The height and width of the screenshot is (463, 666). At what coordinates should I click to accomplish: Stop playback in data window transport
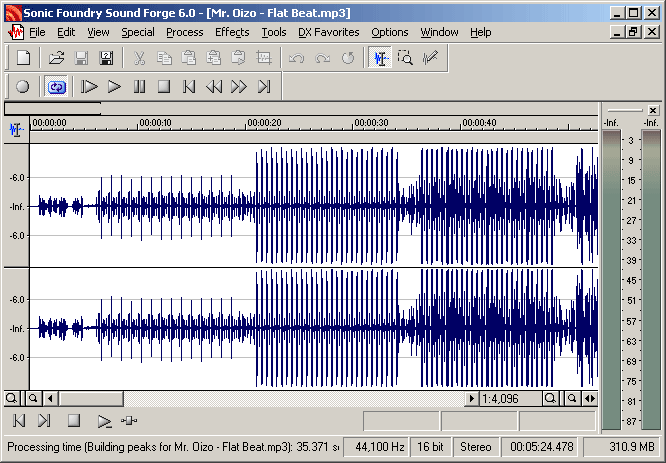[x=74, y=421]
